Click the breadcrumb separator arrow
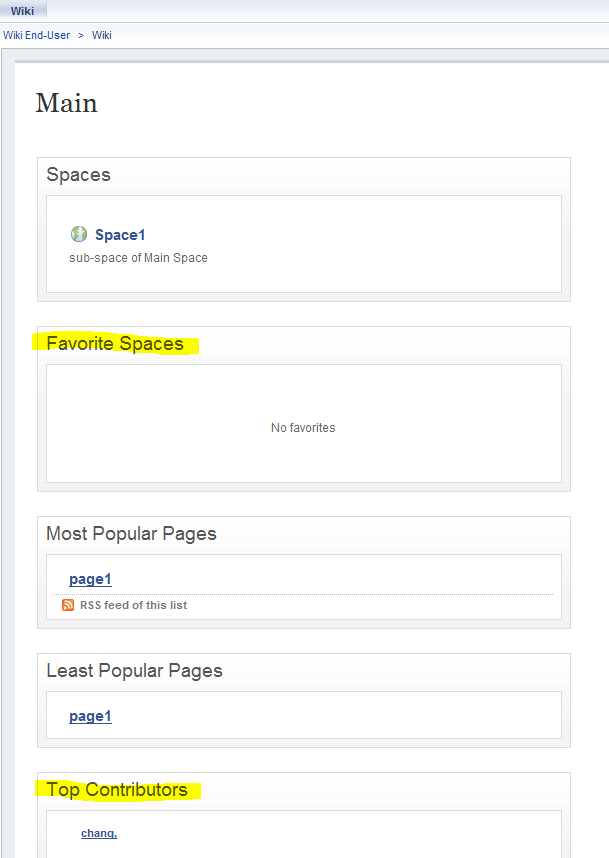This screenshot has height=858, width=609. click(81, 35)
